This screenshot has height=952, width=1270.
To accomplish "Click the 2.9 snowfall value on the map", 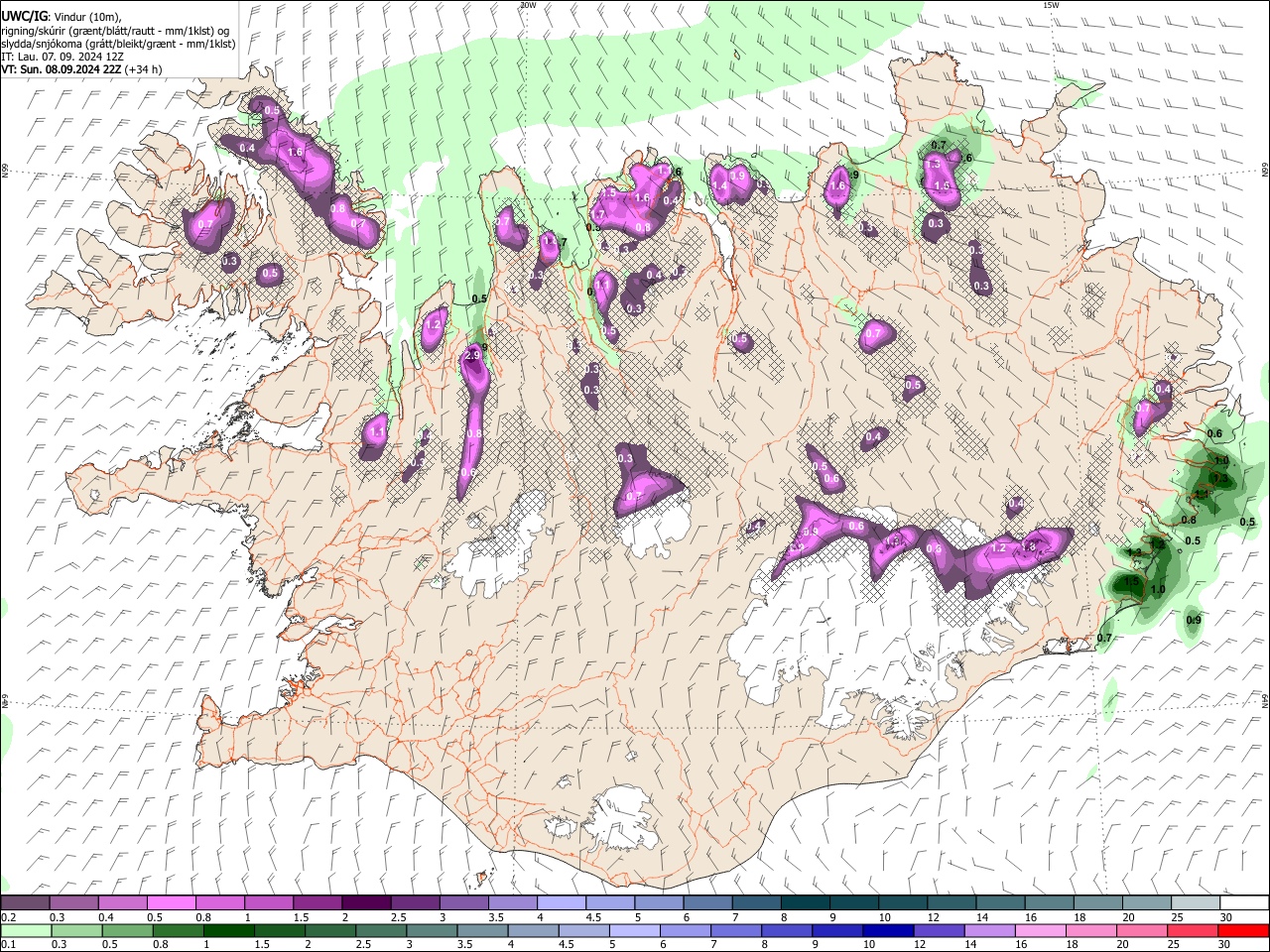I will 472,355.
